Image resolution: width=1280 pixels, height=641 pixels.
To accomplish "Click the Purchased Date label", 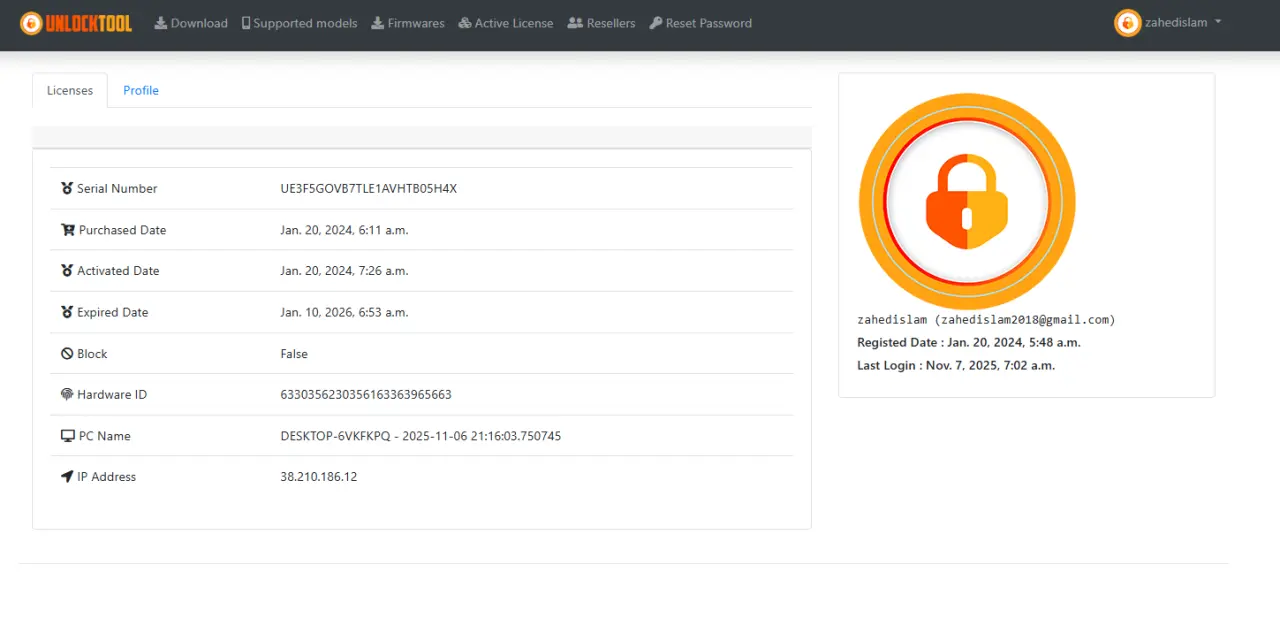I will click(123, 230).
